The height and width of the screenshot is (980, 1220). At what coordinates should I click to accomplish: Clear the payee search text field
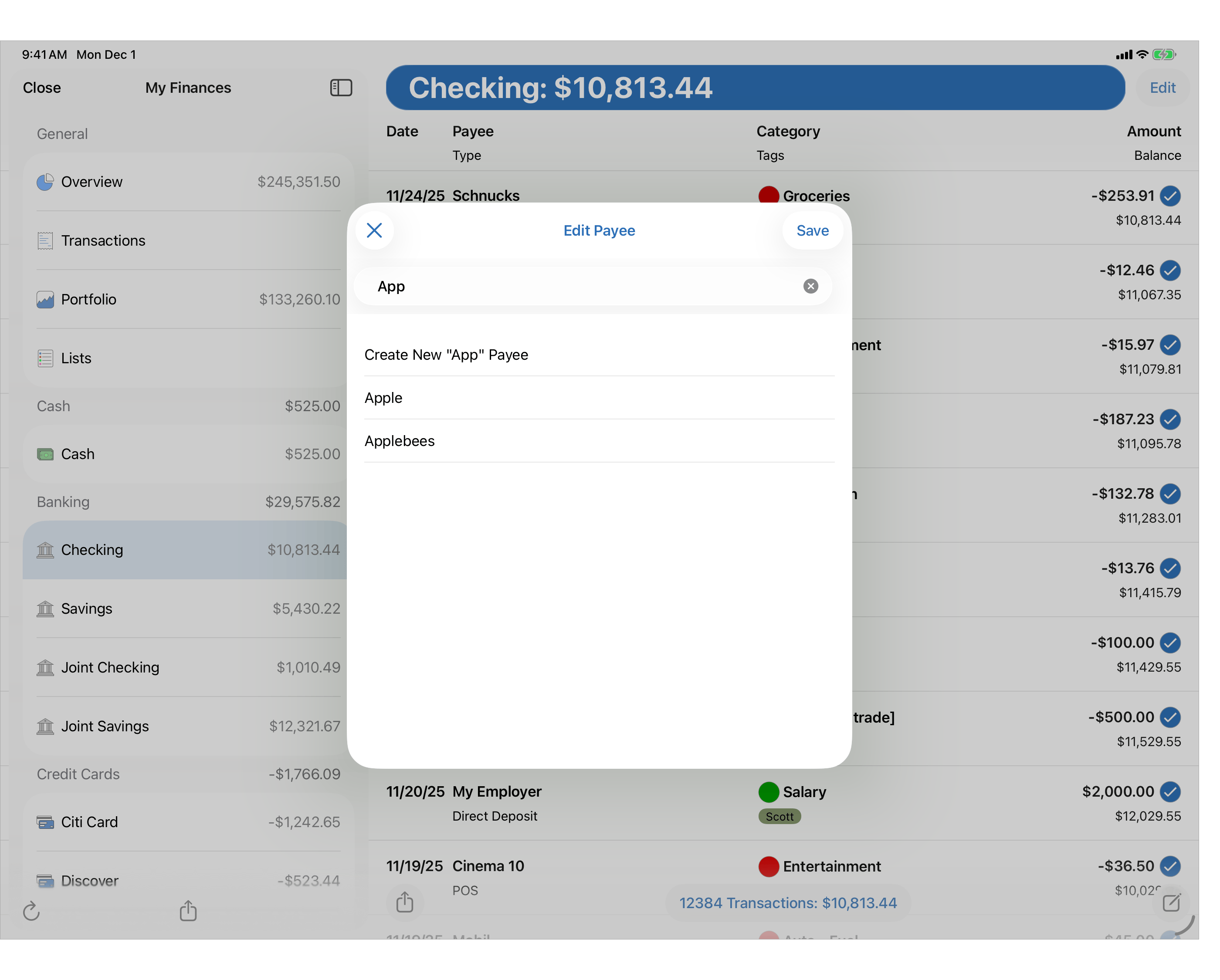click(810, 286)
